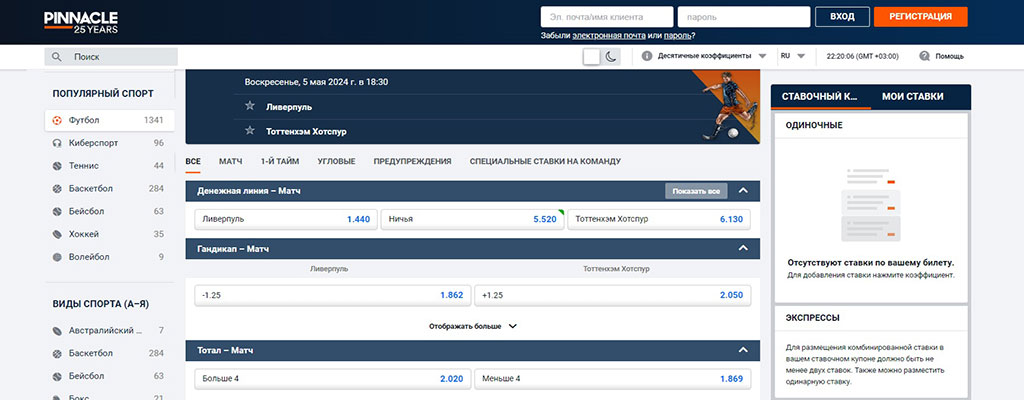This screenshot has height=400, width=1024.
Task: Bet on Ливерпуль at 1.440
Action: pos(286,219)
